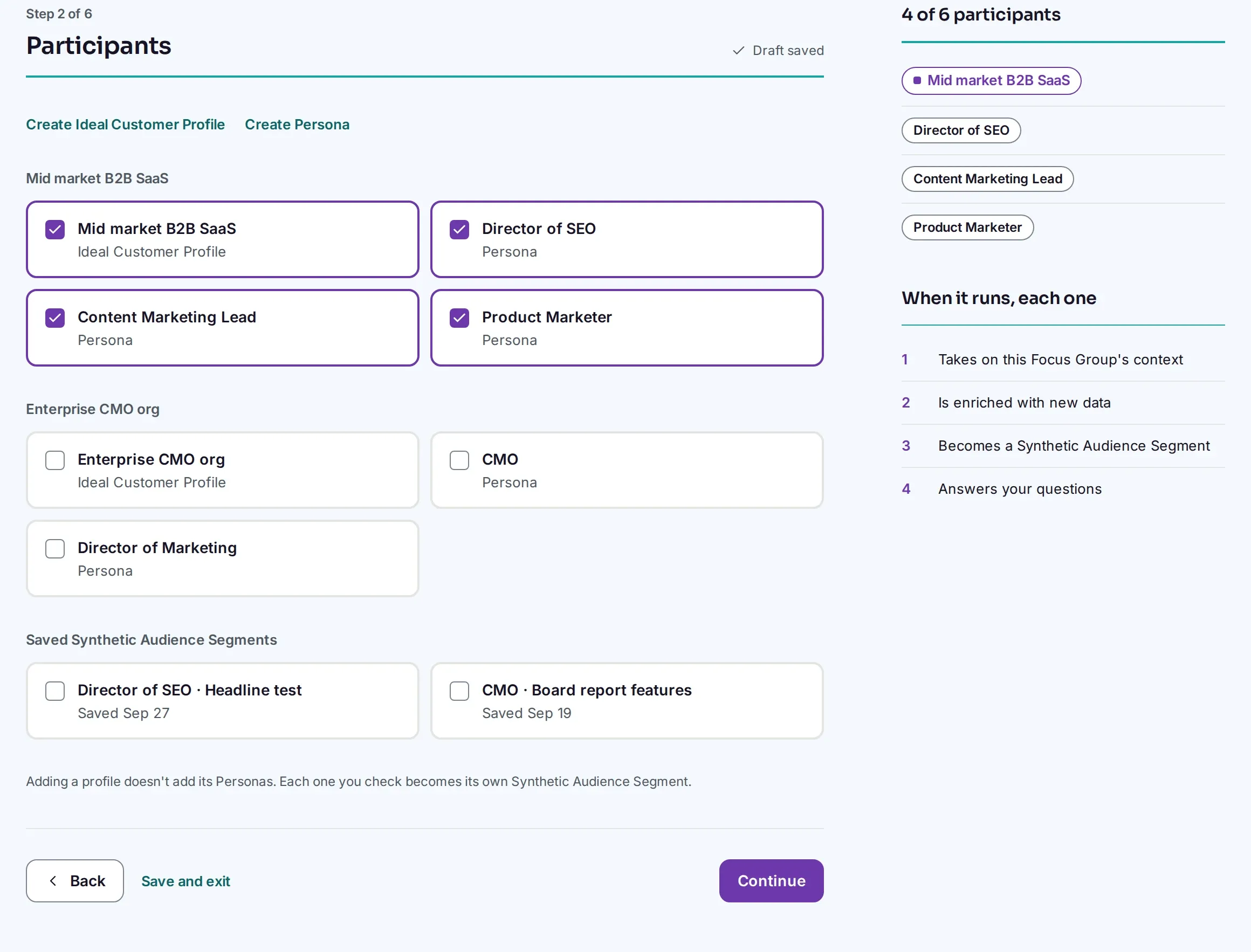Viewport: 1251px width, 952px height.
Task: Click the Mid market B2B SaaS participant chip
Action: click(x=991, y=80)
